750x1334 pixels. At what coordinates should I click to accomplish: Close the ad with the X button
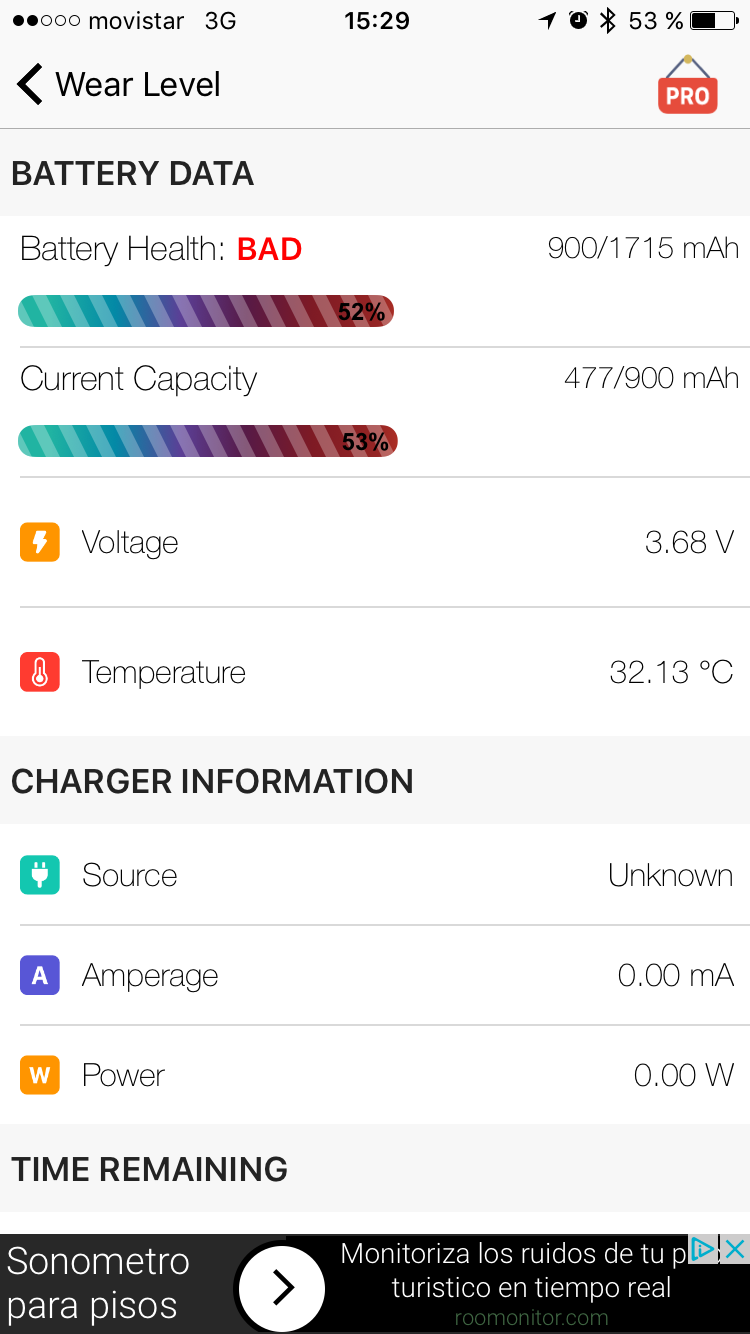coord(735,1248)
